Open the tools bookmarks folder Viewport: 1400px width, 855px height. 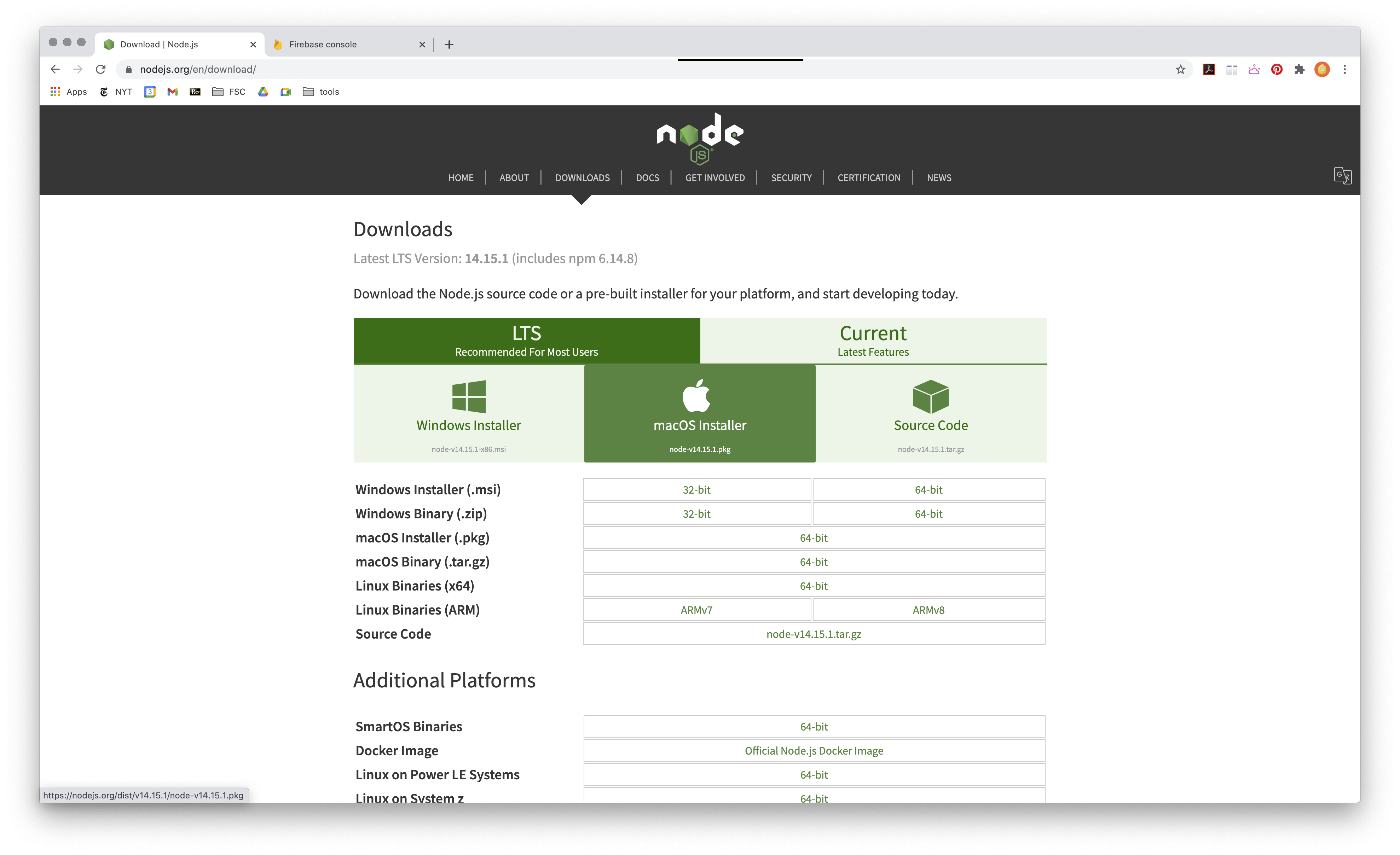coord(321,92)
